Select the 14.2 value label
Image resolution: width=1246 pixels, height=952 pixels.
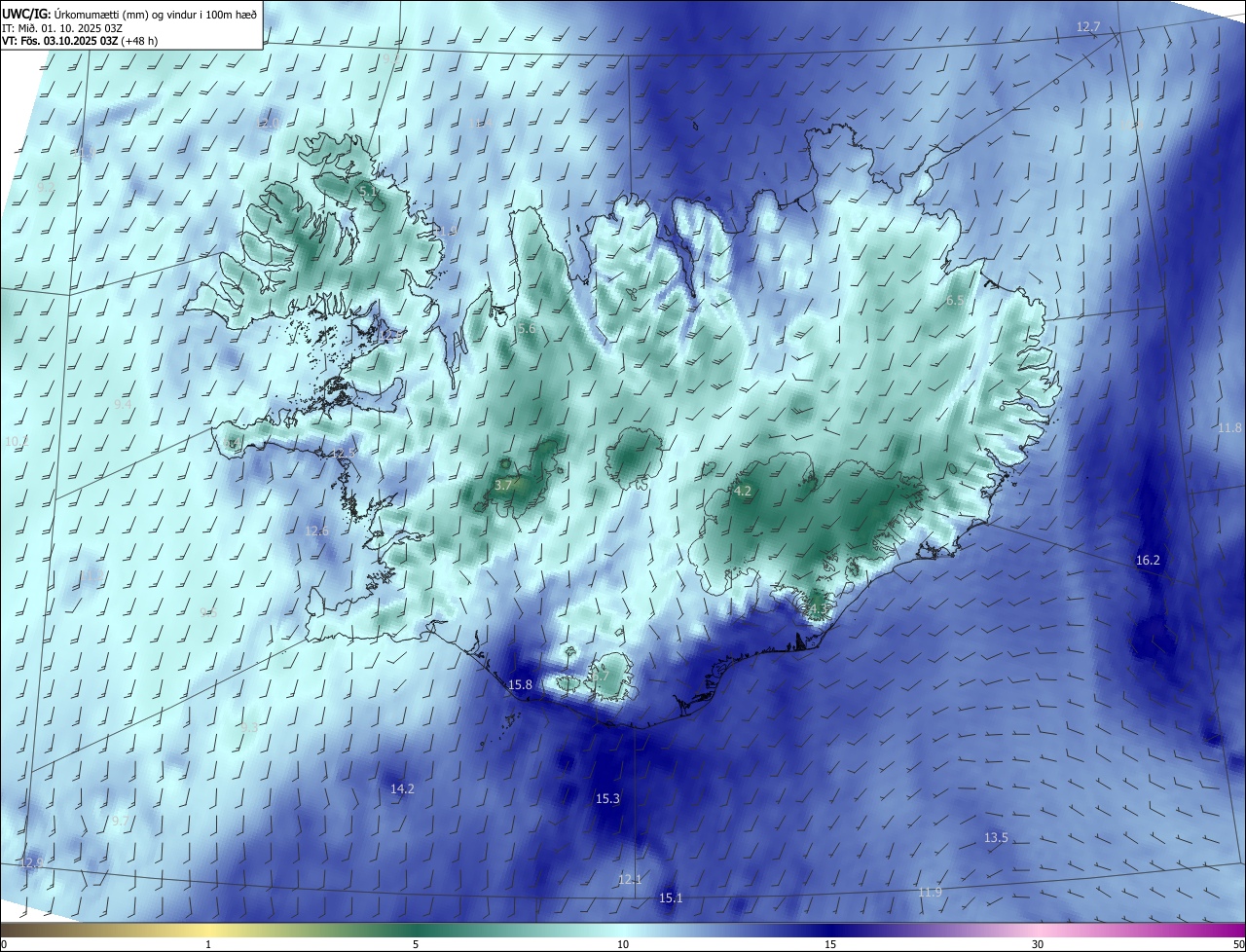point(402,789)
